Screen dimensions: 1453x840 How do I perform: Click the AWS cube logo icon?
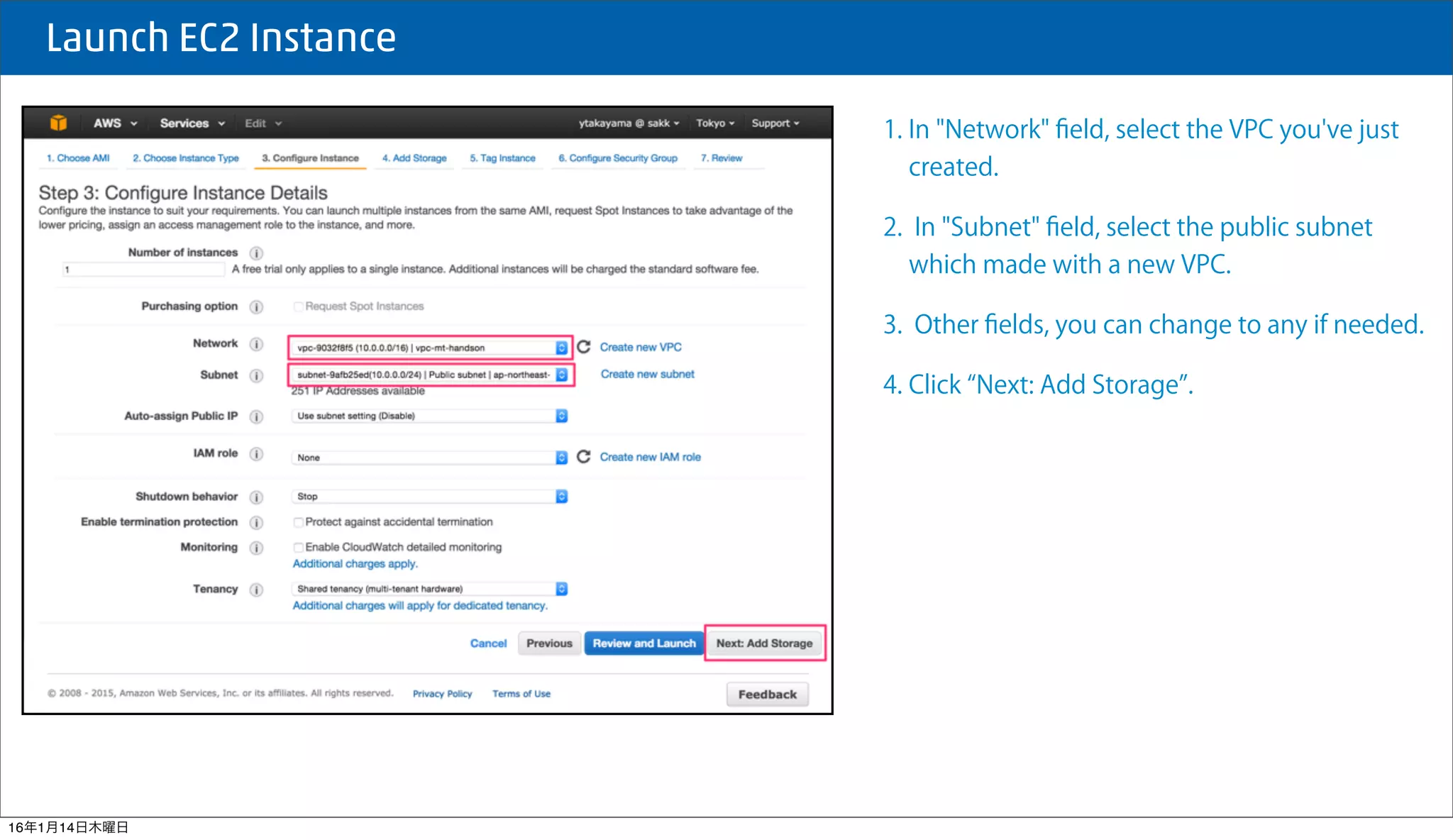coord(58,123)
